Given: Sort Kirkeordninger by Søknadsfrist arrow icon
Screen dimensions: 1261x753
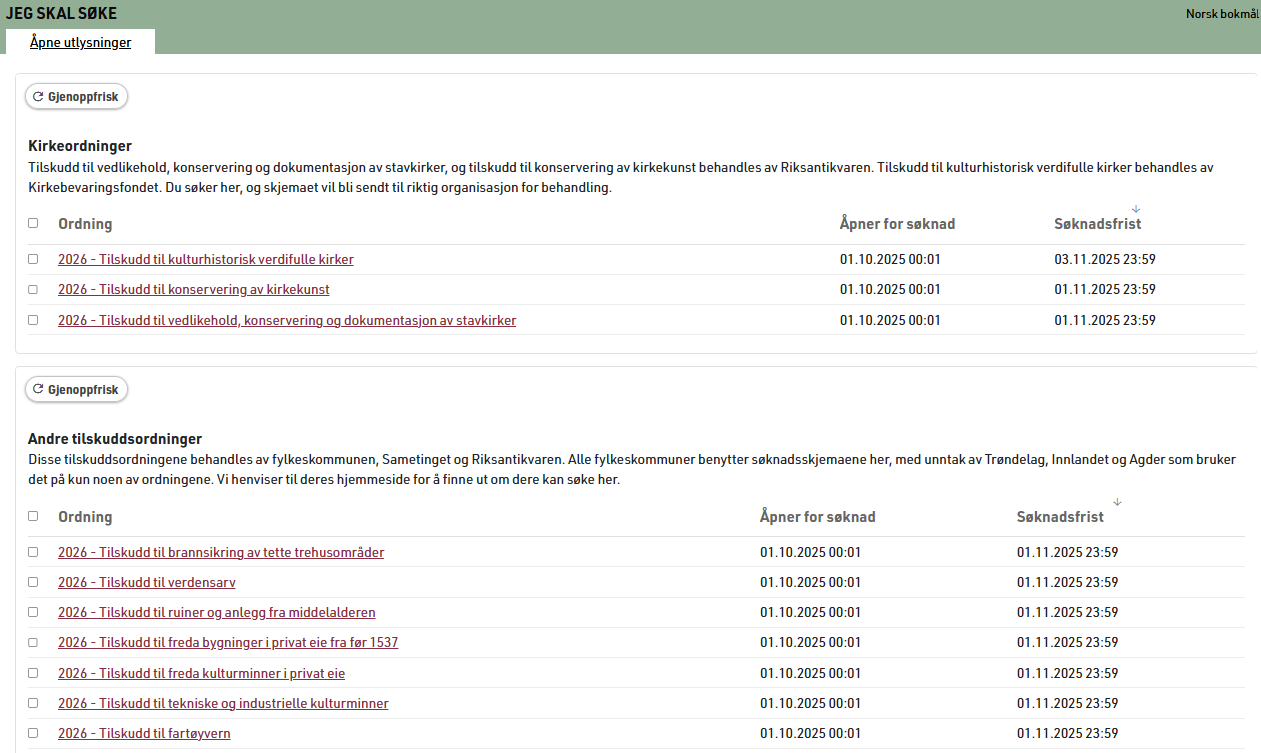Looking at the screenshot, I should pyautogui.click(x=1136, y=209).
